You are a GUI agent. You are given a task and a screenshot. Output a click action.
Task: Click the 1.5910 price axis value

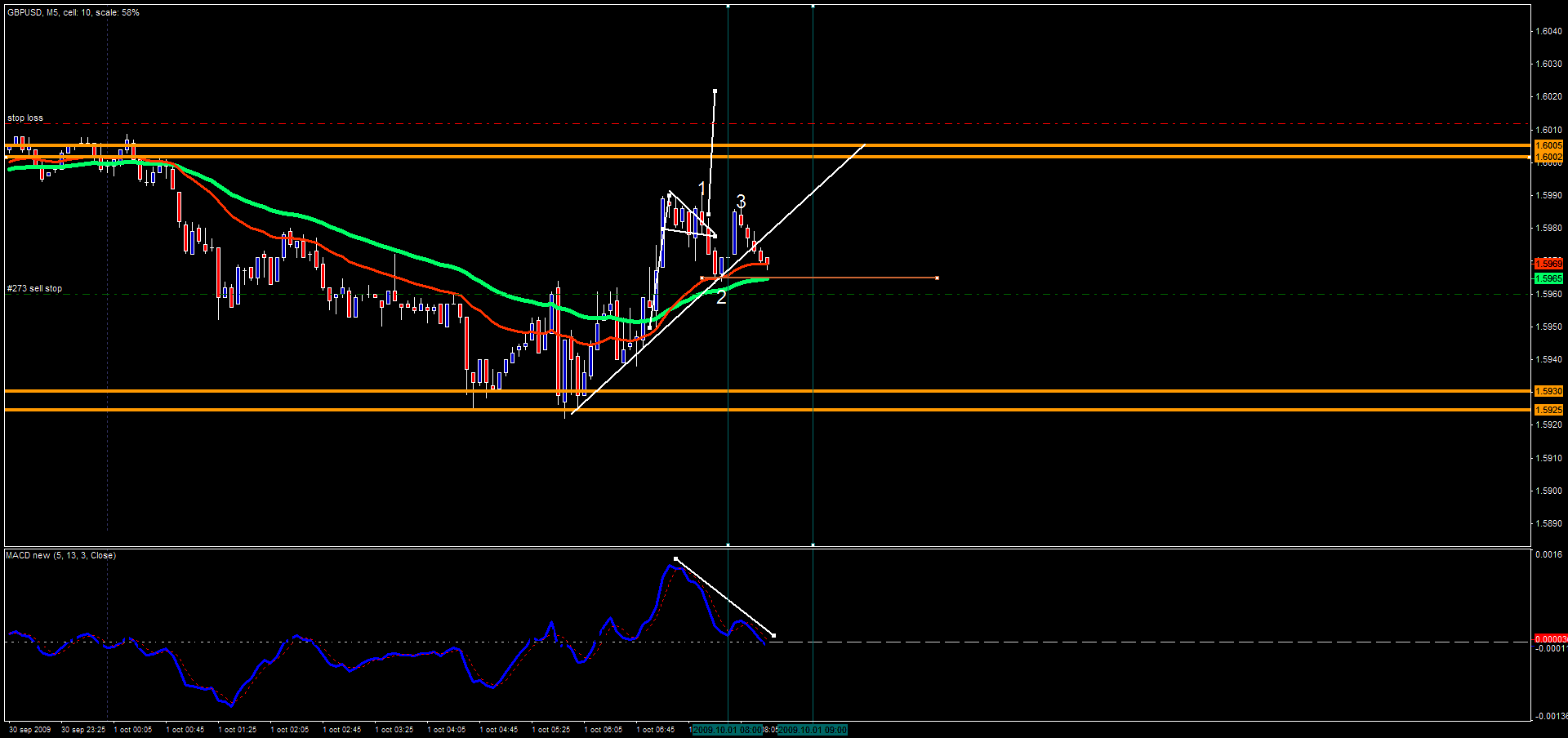point(1549,458)
